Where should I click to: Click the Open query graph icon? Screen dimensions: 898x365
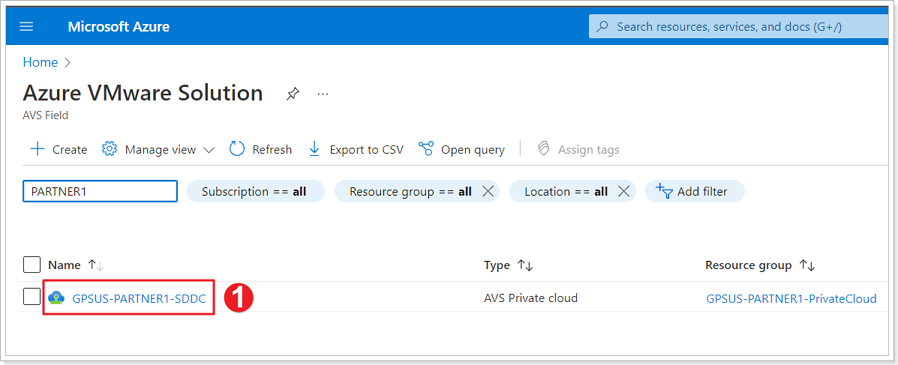(426, 150)
